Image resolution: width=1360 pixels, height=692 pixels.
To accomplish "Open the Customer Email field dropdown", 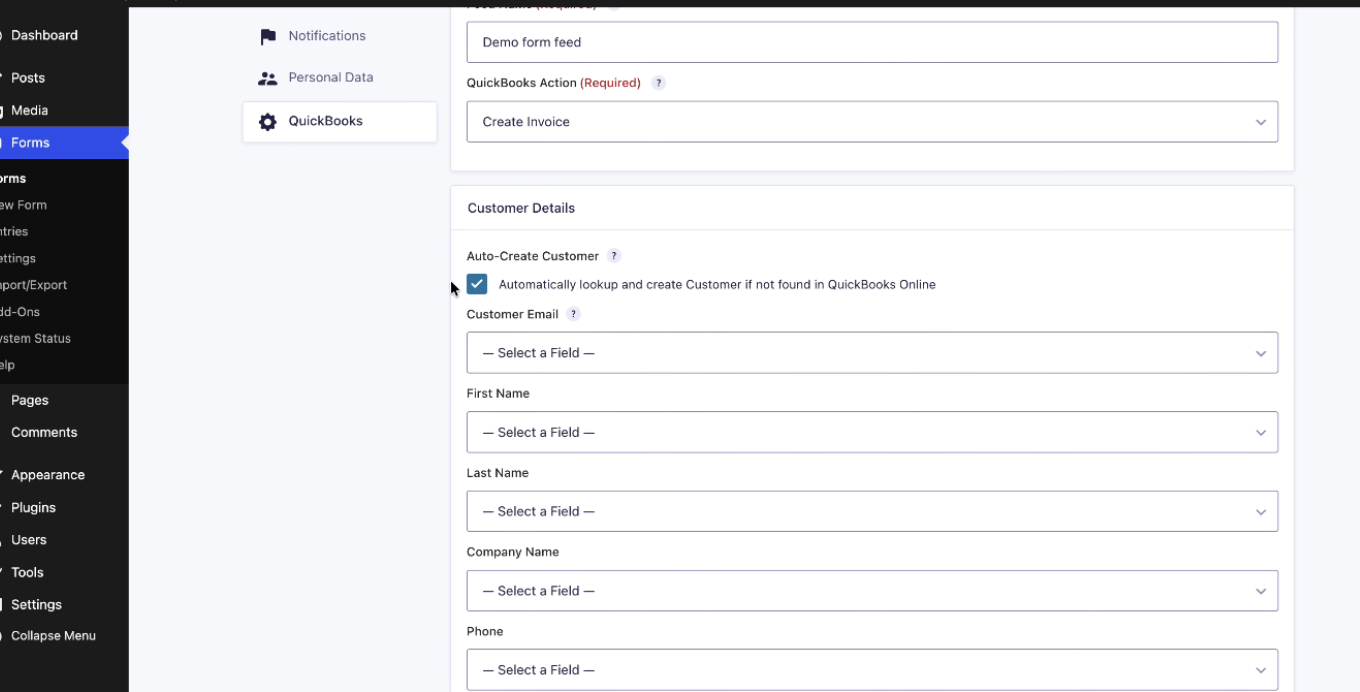I will (872, 353).
